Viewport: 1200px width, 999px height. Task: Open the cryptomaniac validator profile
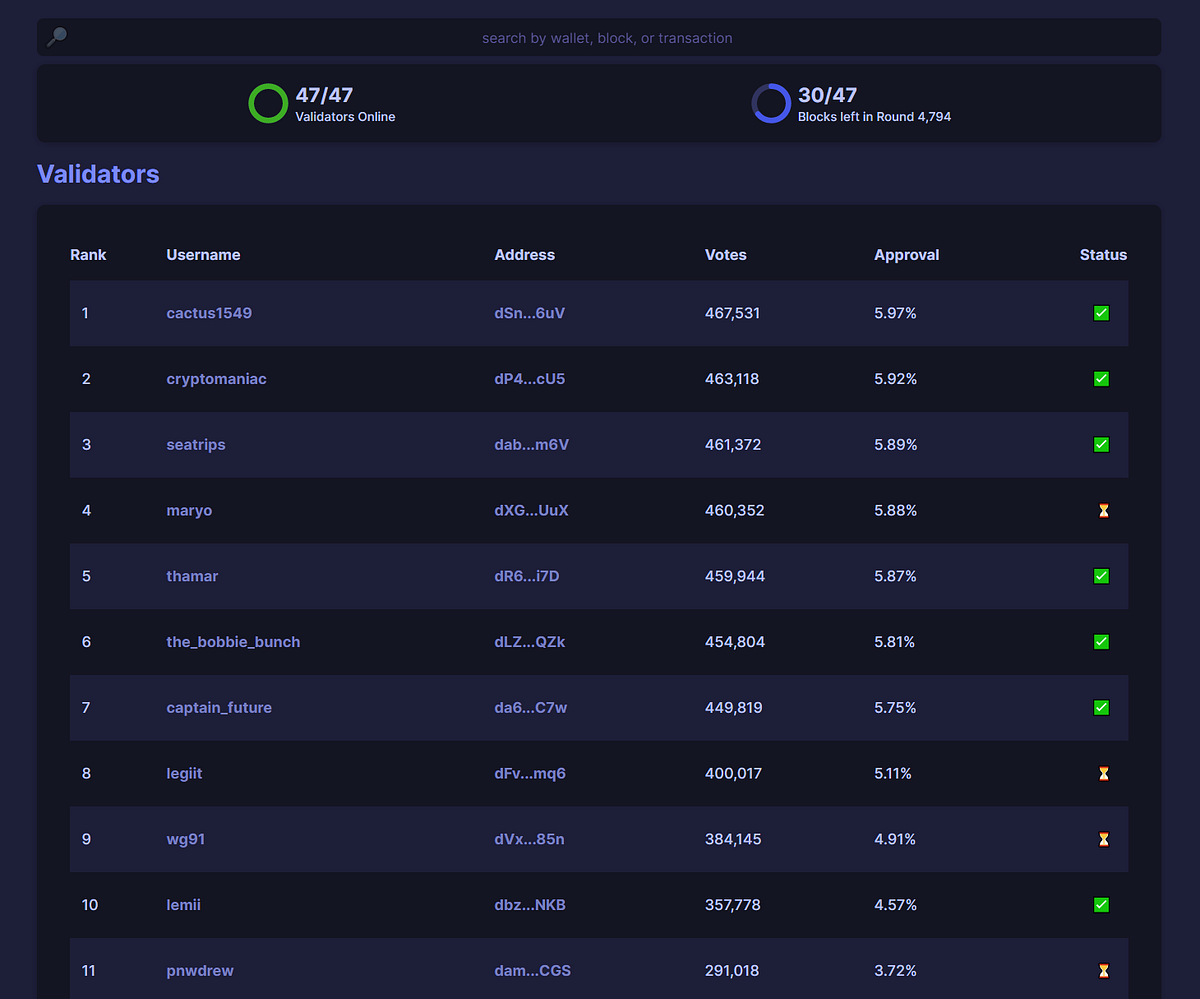(x=216, y=379)
